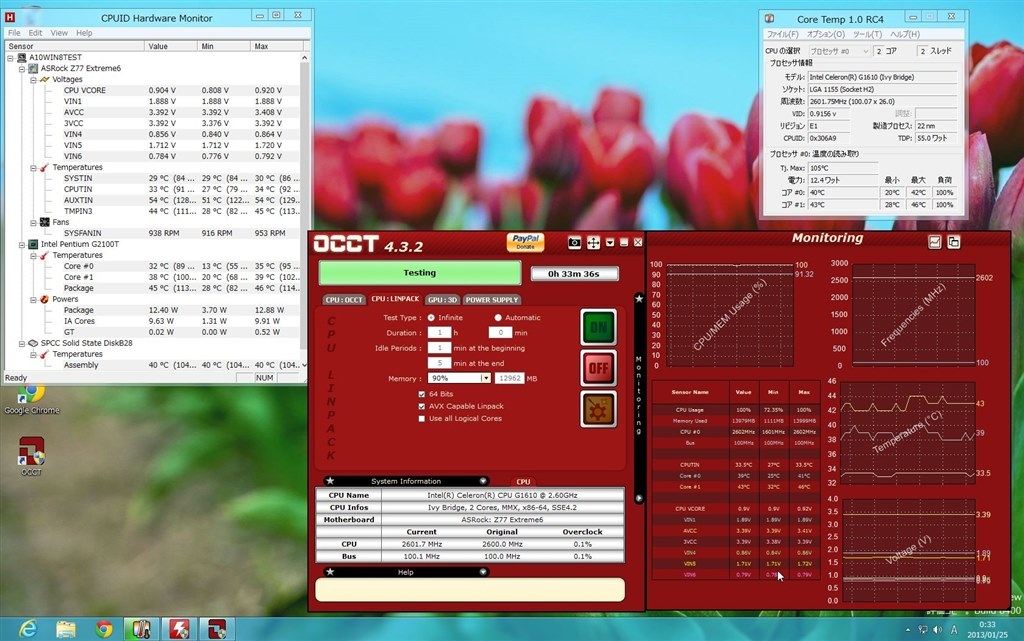Image resolution: width=1024 pixels, height=641 pixels.
Task: Click the green Testing status bar
Action: 420,273
